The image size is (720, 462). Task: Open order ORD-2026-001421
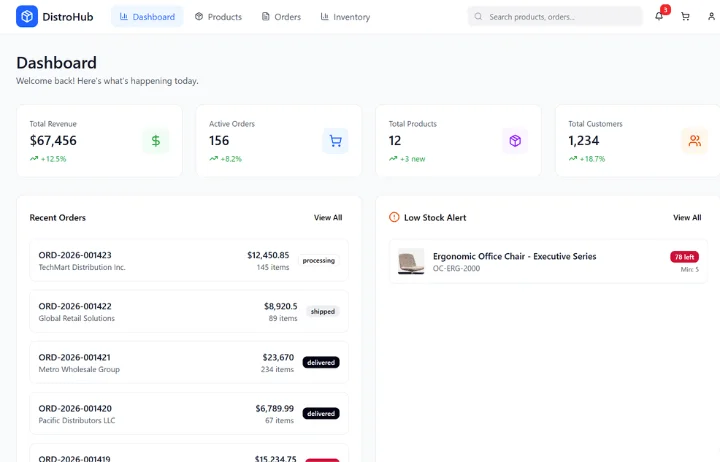pos(189,362)
